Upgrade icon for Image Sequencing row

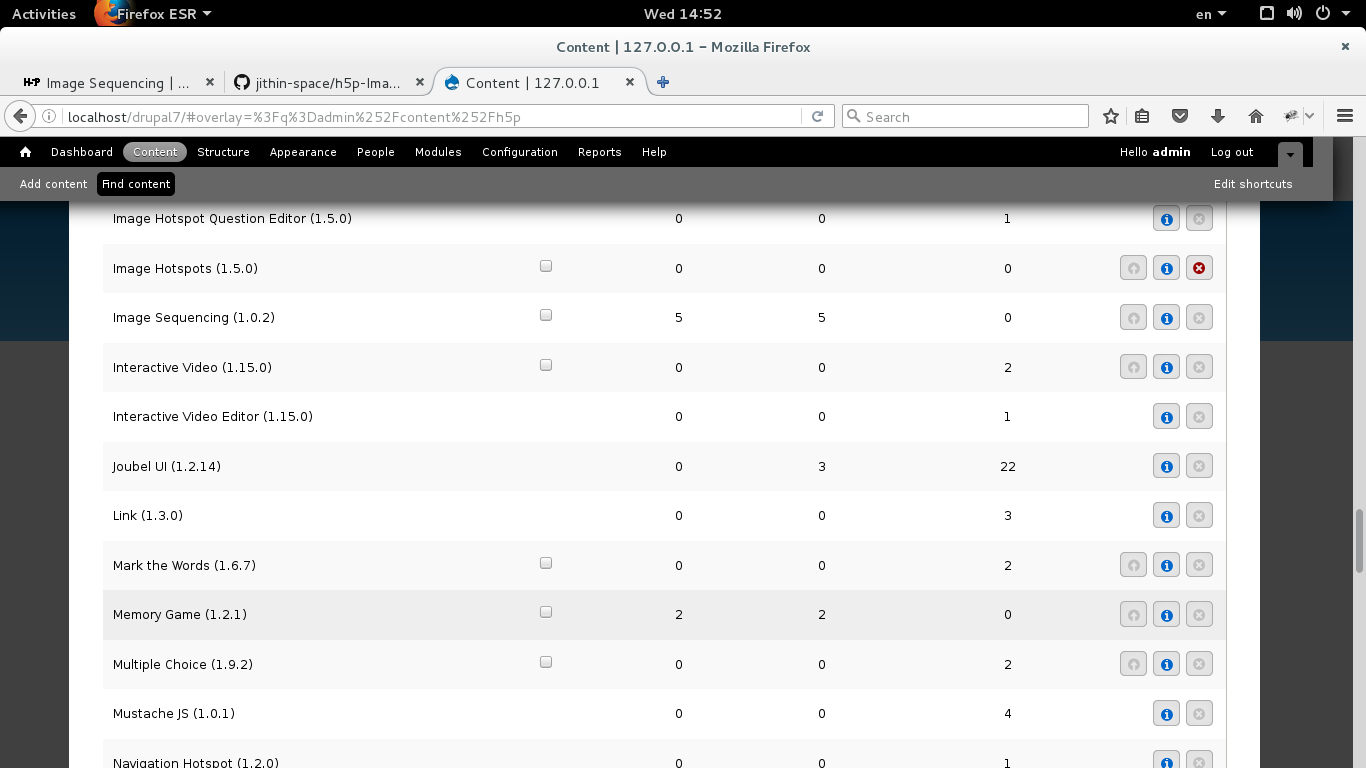click(x=1133, y=318)
